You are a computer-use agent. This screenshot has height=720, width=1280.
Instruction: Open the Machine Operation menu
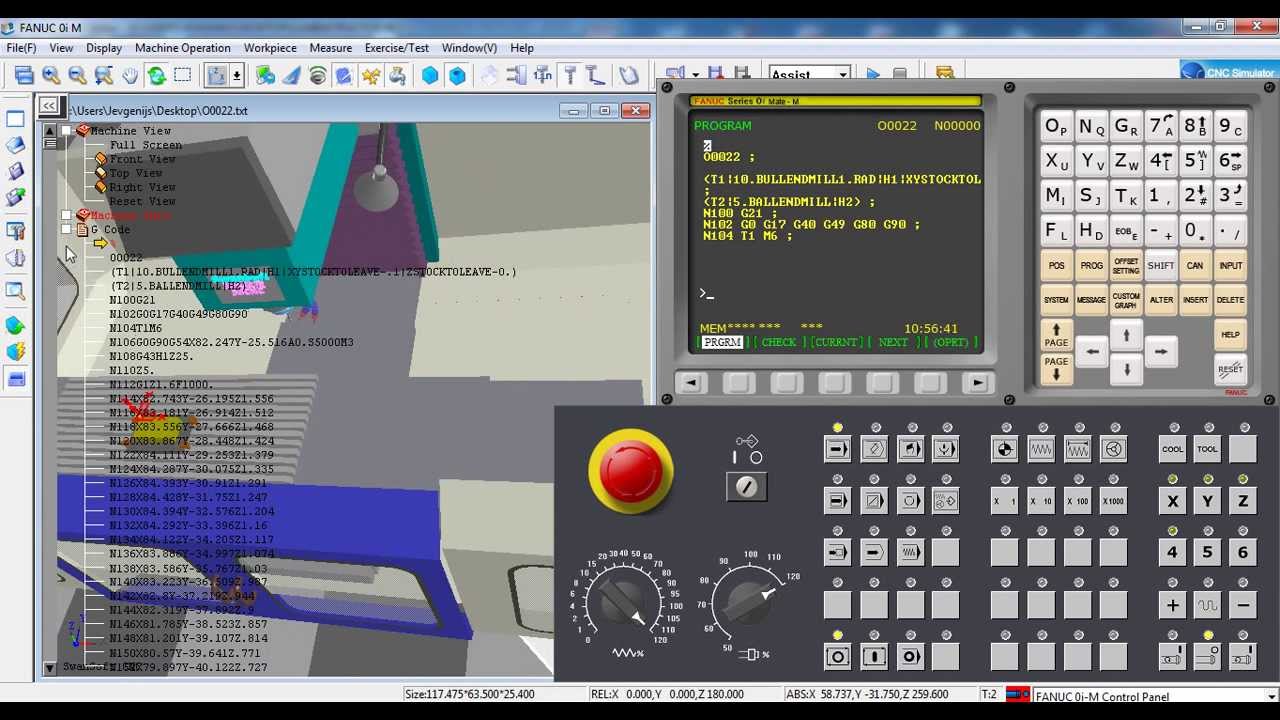(182, 48)
